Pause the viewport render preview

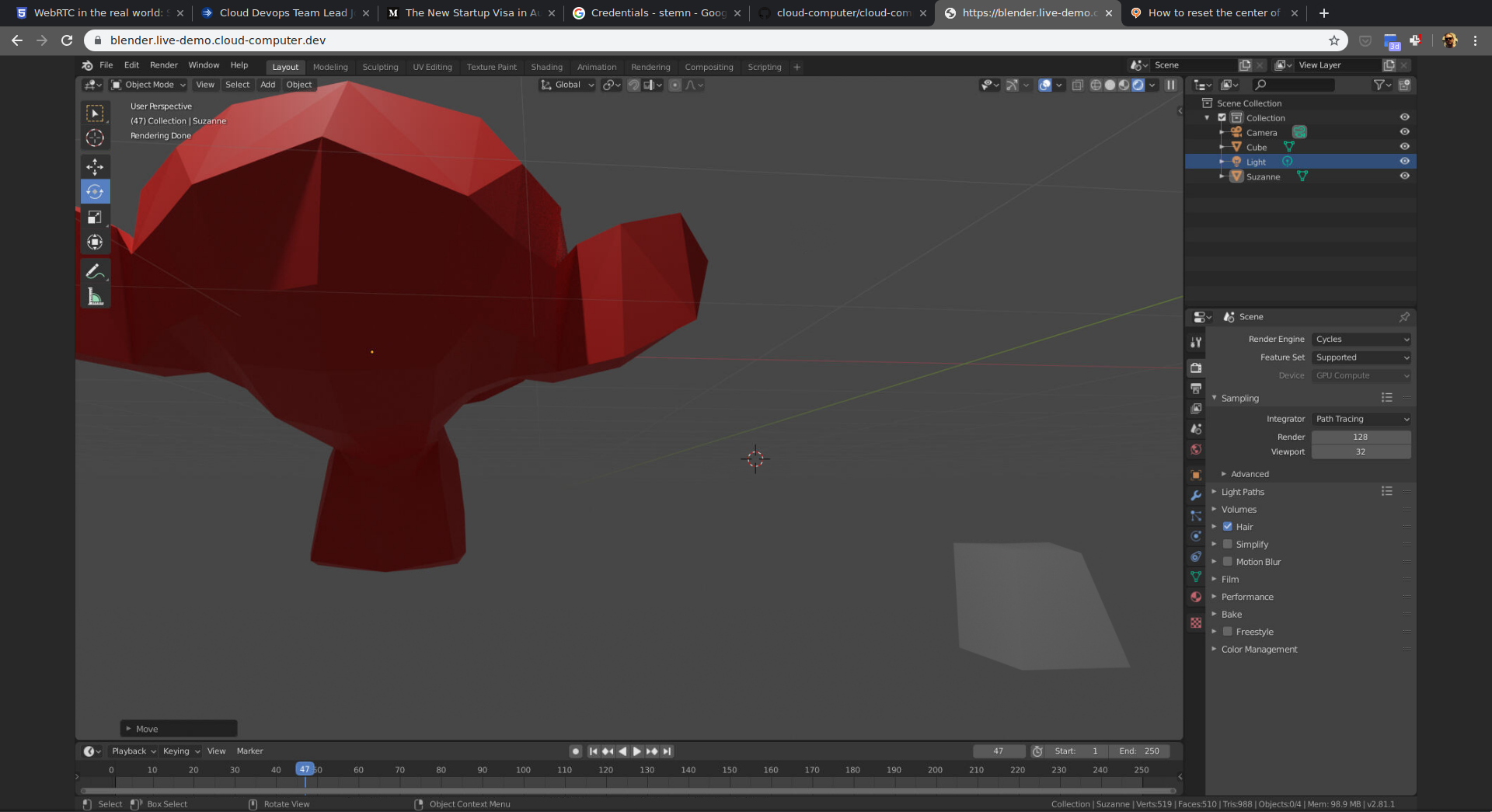click(1170, 85)
